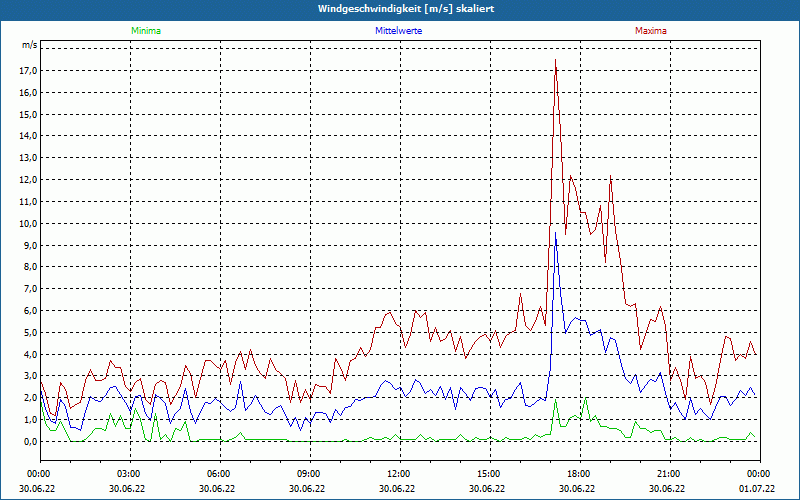Image resolution: width=800 pixels, height=500 pixels.
Task: Click the 15:00 time axis label
Action: [x=490, y=474]
